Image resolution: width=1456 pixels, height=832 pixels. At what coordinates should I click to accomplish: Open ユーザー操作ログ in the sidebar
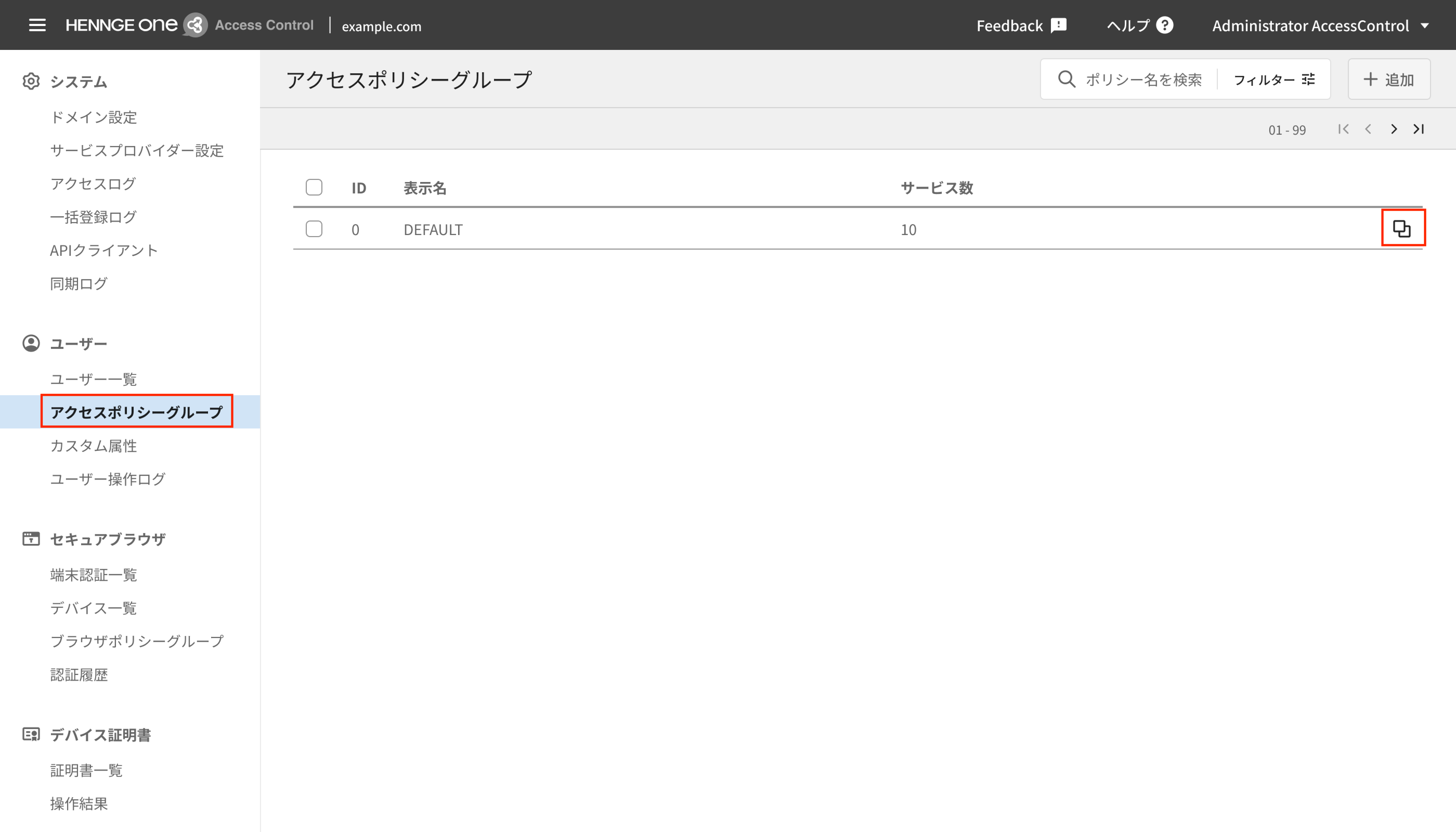pyautogui.click(x=108, y=479)
